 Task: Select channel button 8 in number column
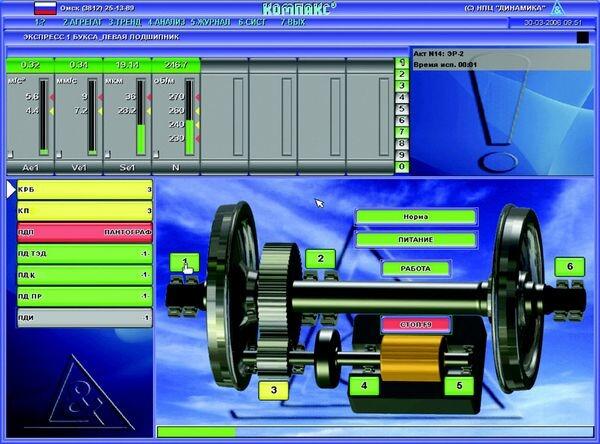tap(402, 144)
